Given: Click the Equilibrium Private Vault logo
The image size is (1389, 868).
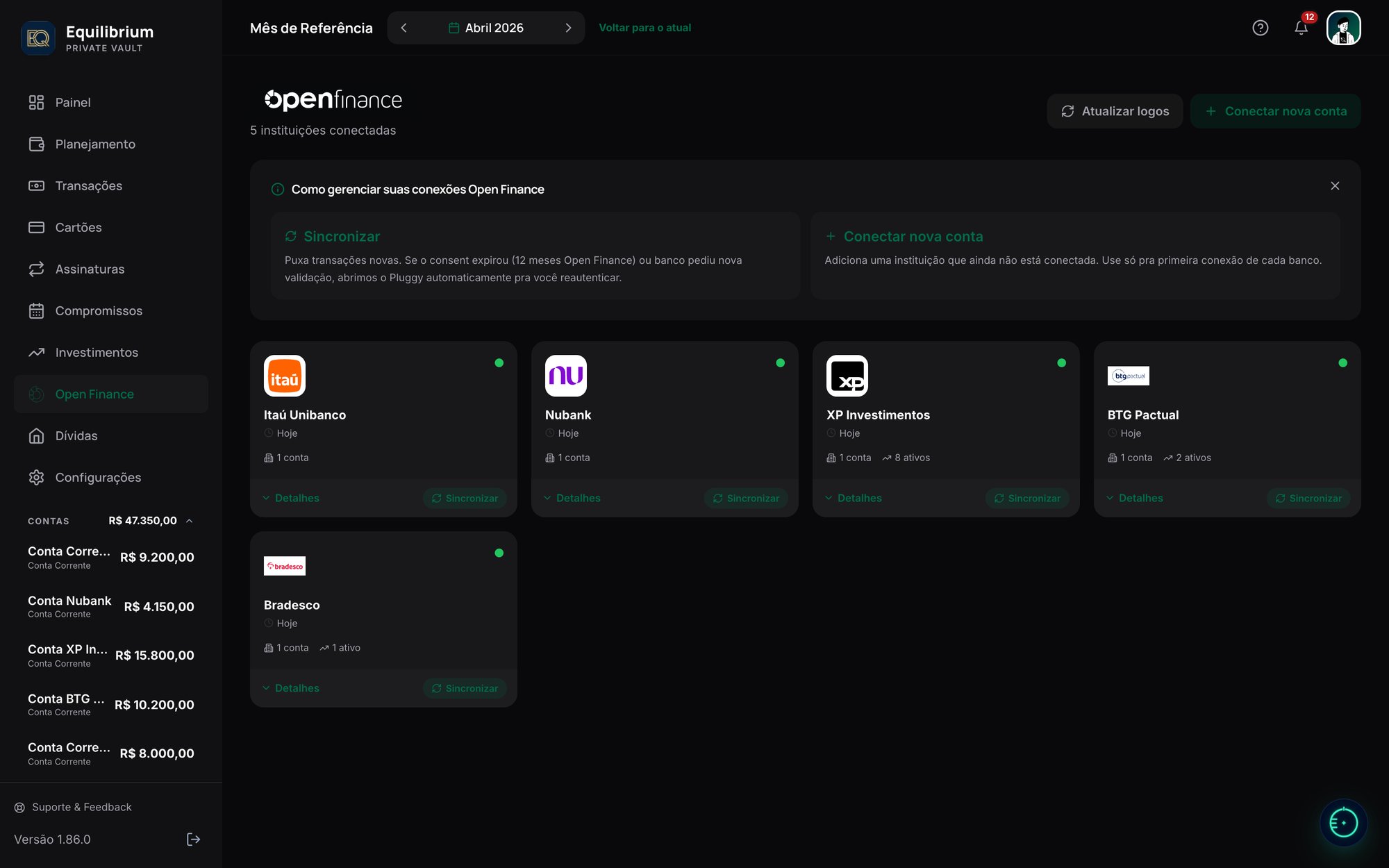Looking at the screenshot, I should (x=38, y=38).
